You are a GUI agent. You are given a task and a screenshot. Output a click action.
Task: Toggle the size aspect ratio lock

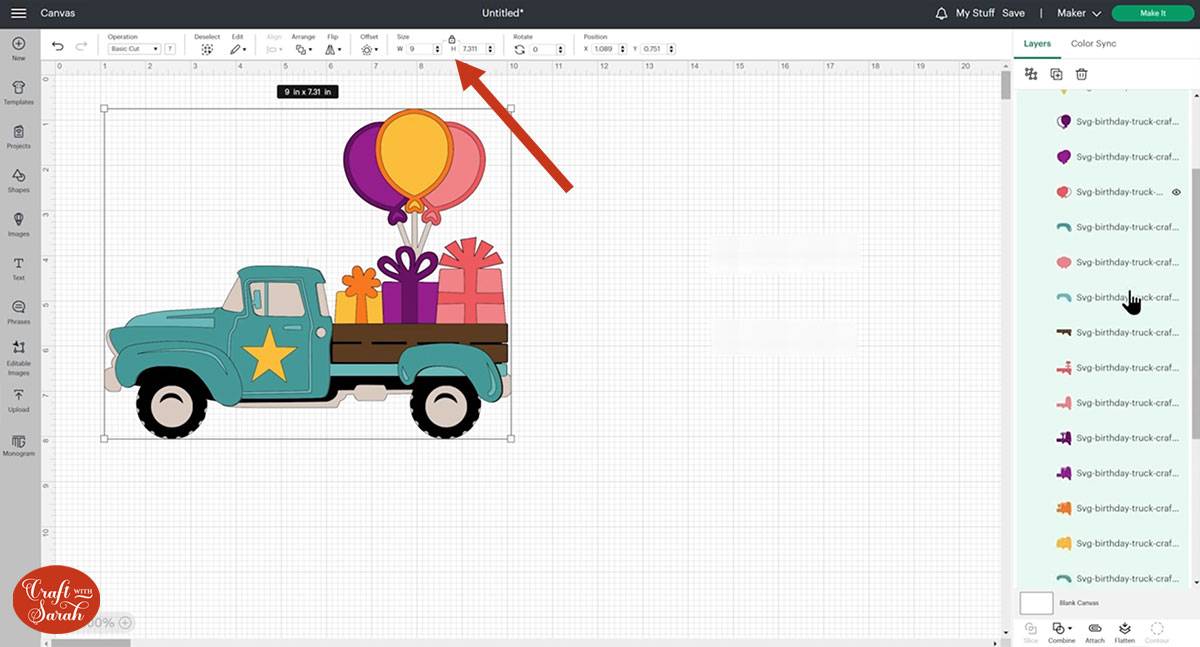(451, 39)
